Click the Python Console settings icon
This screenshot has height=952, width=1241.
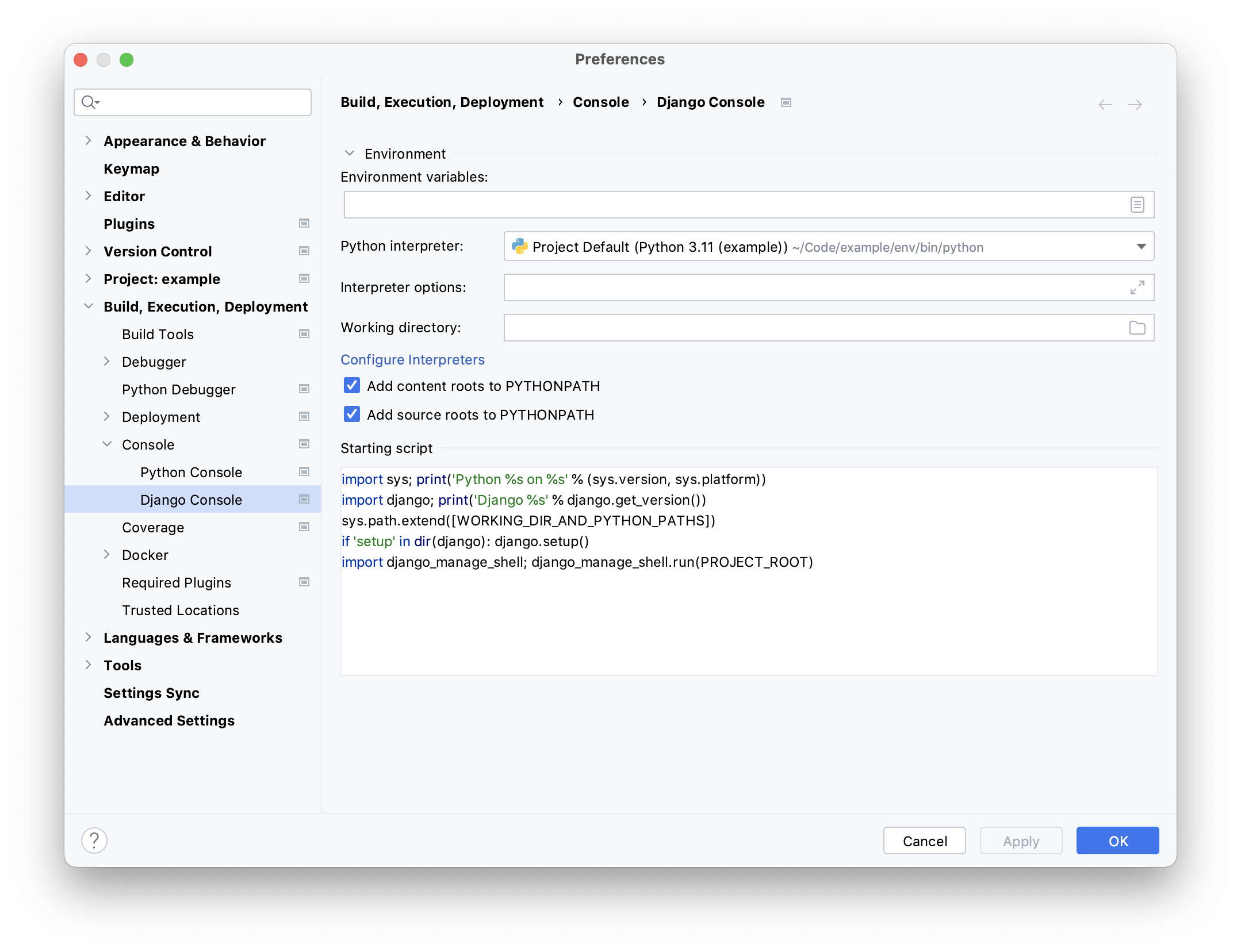pos(305,472)
